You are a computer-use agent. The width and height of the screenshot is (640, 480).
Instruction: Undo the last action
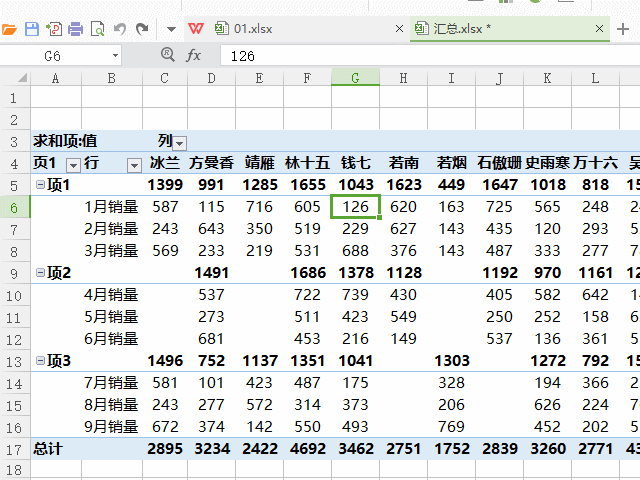point(120,29)
